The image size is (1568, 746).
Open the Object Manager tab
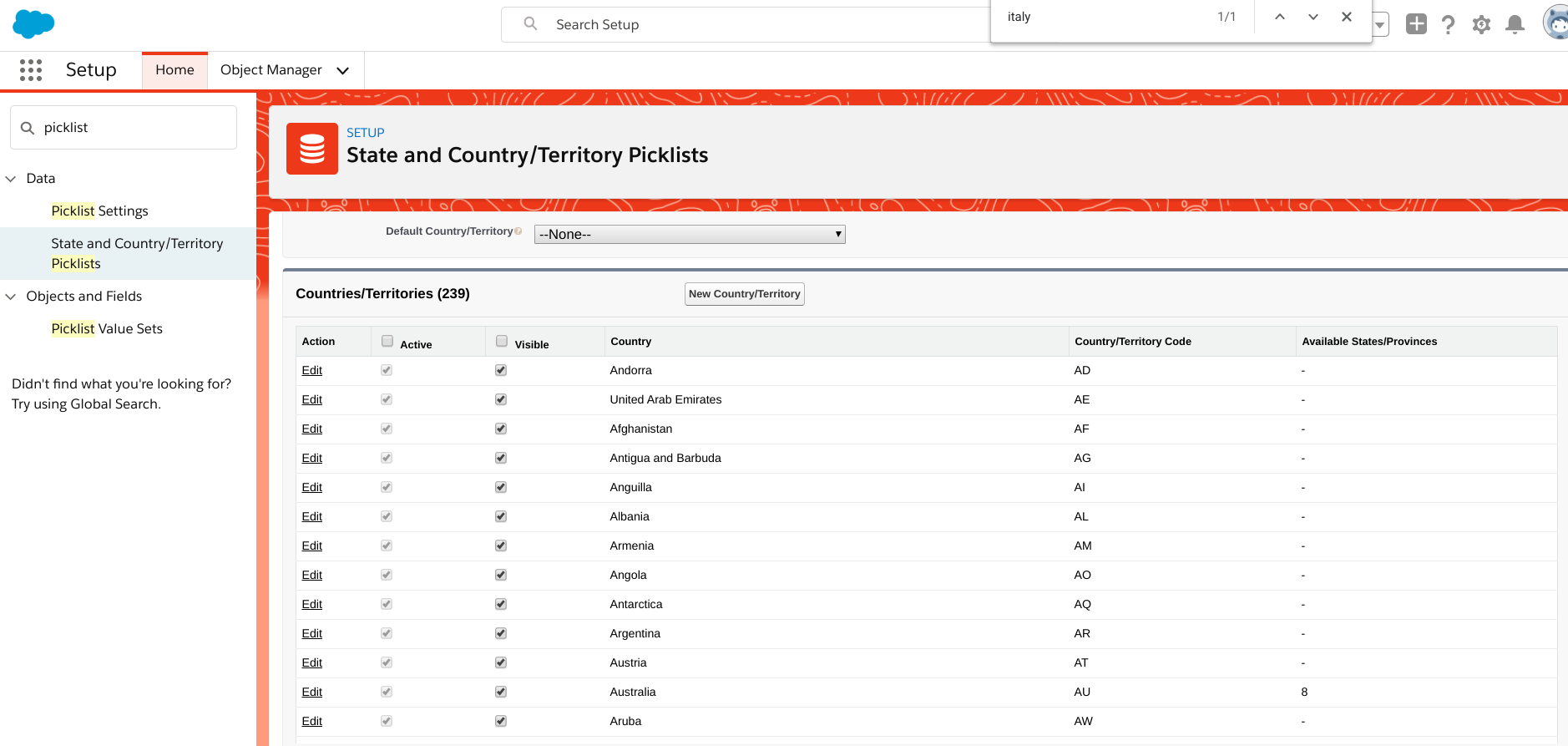point(271,70)
